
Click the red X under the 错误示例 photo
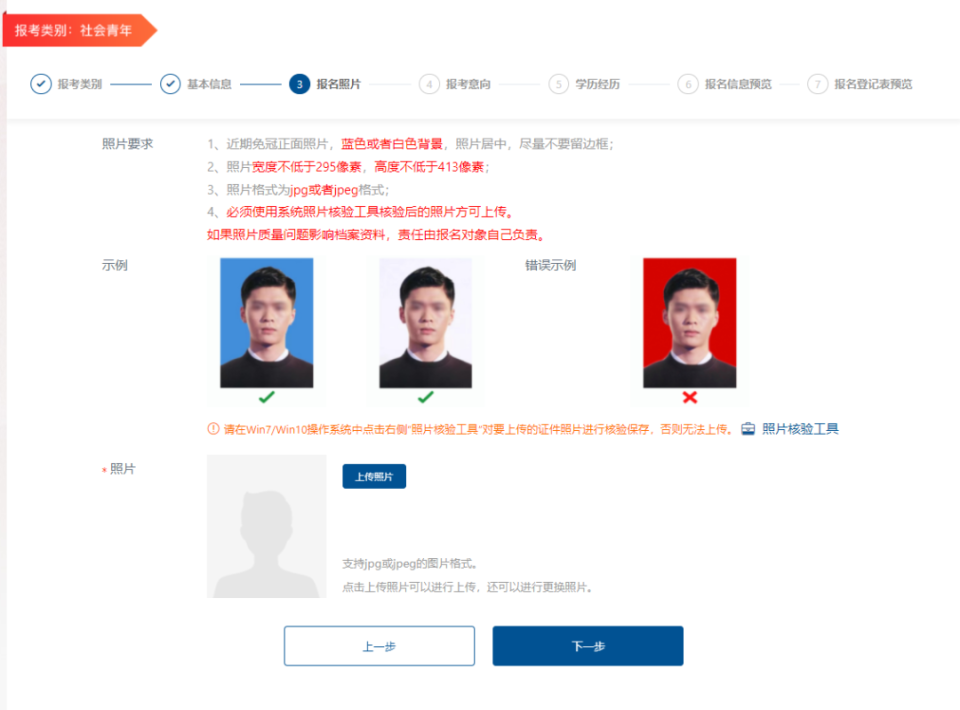(x=688, y=396)
